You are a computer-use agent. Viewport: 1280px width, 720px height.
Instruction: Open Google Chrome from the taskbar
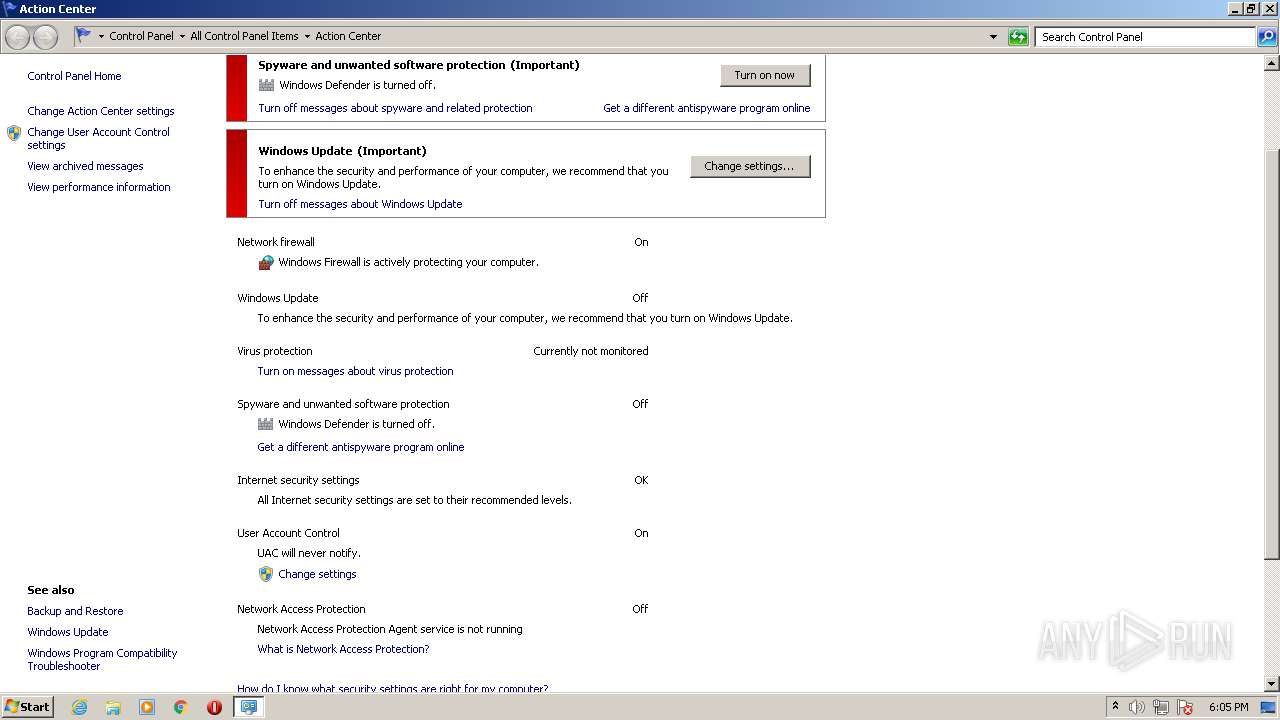[x=181, y=707]
